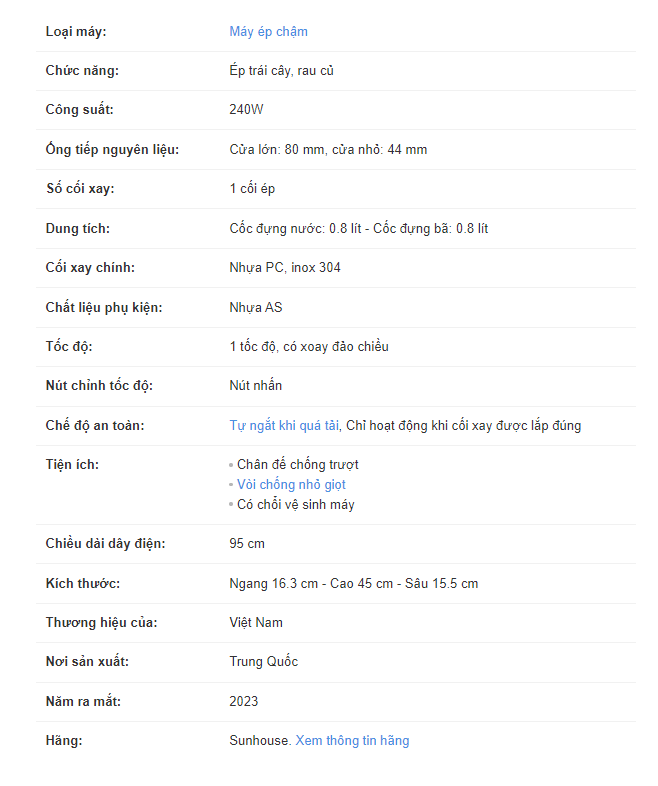This screenshot has width=658, height=786.
Task: Click the 'Chân đế chống trượt' item
Action: coord(297,465)
